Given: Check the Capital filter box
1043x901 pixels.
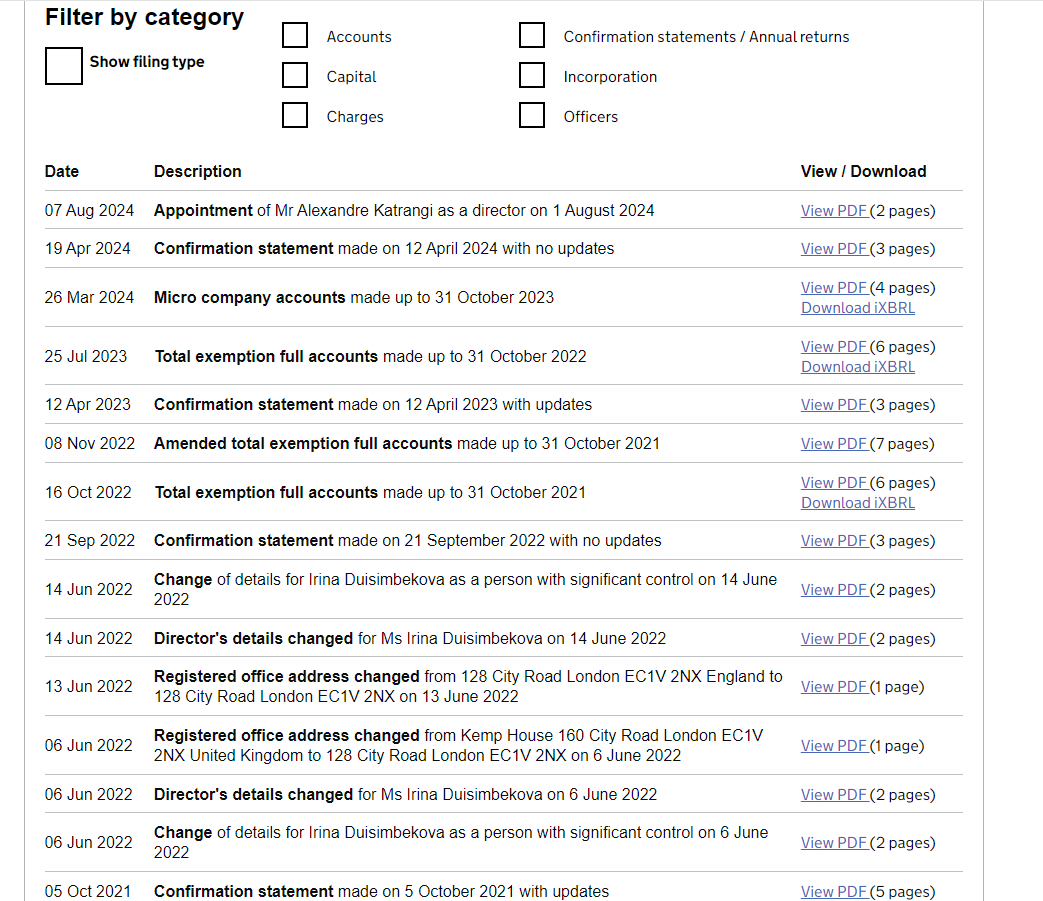Looking at the screenshot, I should coord(295,76).
